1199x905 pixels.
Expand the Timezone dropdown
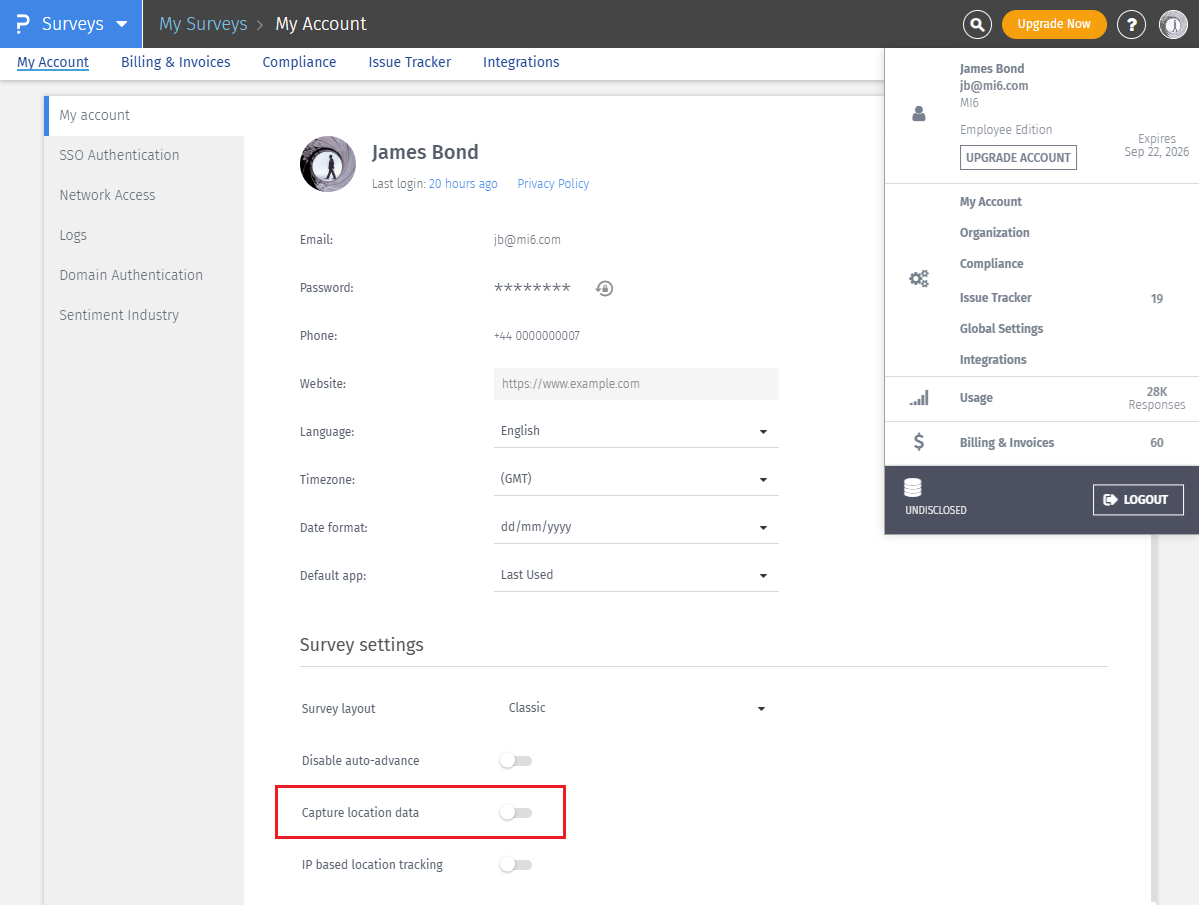[635, 479]
